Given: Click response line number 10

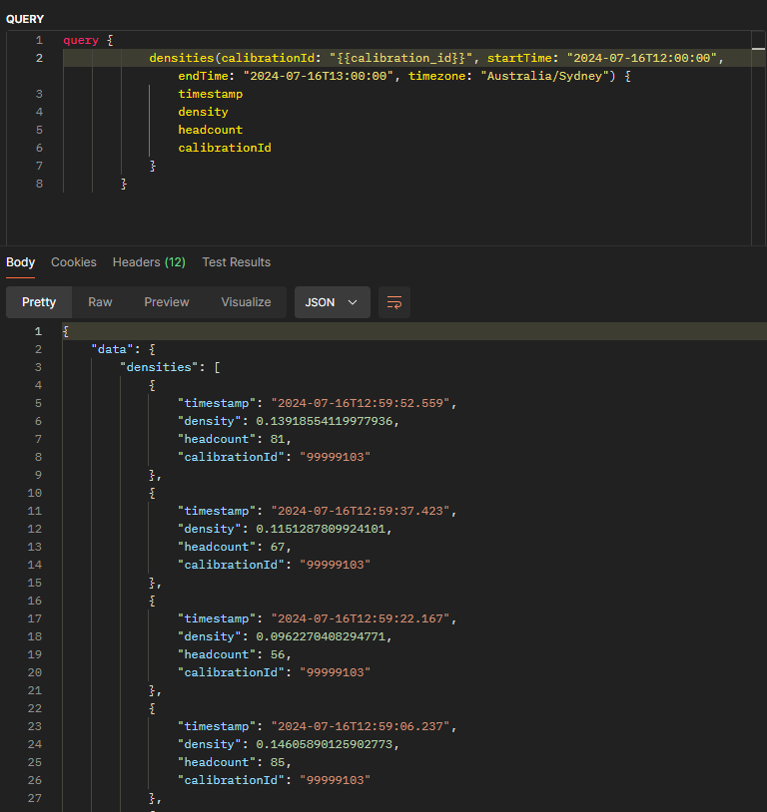Looking at the screenshot, I should [35, 493].
